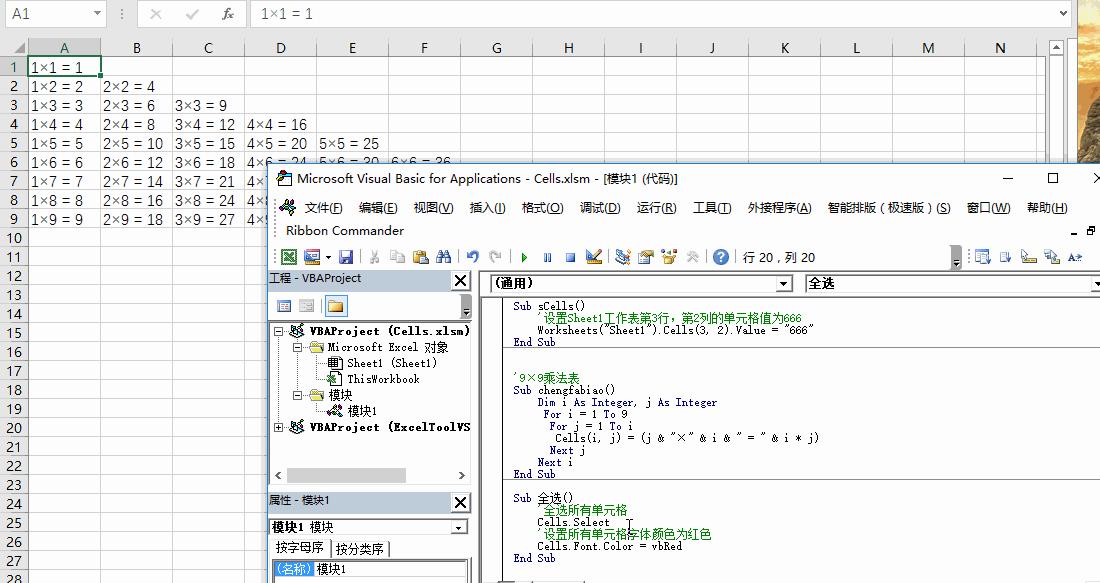
Task: Expand the VBAProject (ExcelToolVS) tree node
Action: tap(280, 425)
